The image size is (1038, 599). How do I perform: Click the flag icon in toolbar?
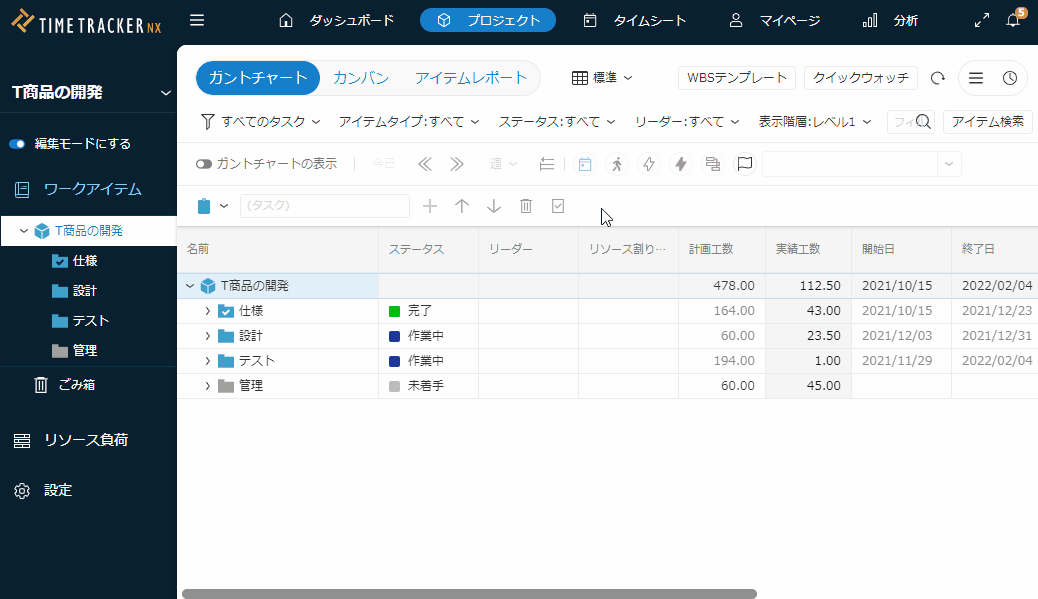click(x=744, y=164)
